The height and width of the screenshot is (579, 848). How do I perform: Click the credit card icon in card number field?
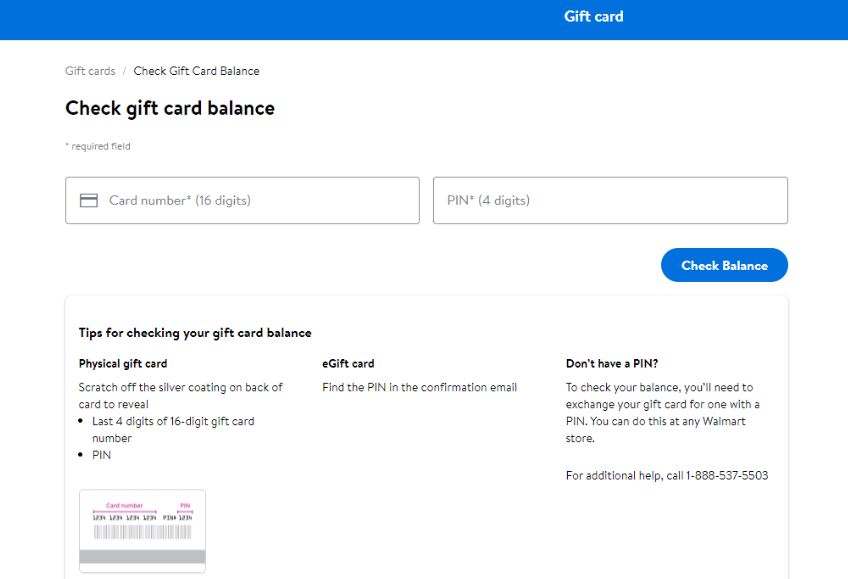(x=89, y=201)
